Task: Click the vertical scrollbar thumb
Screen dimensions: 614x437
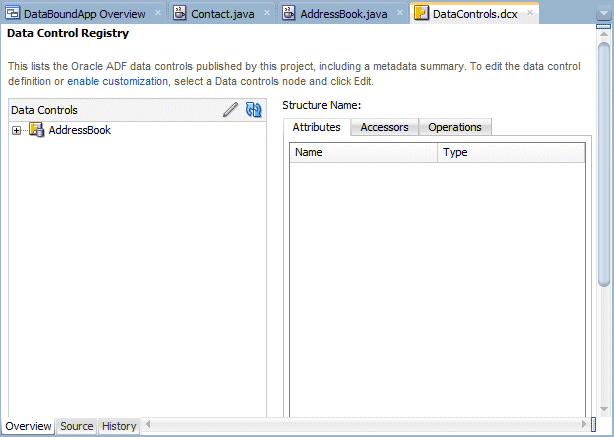Action: (x=604, y=164)
